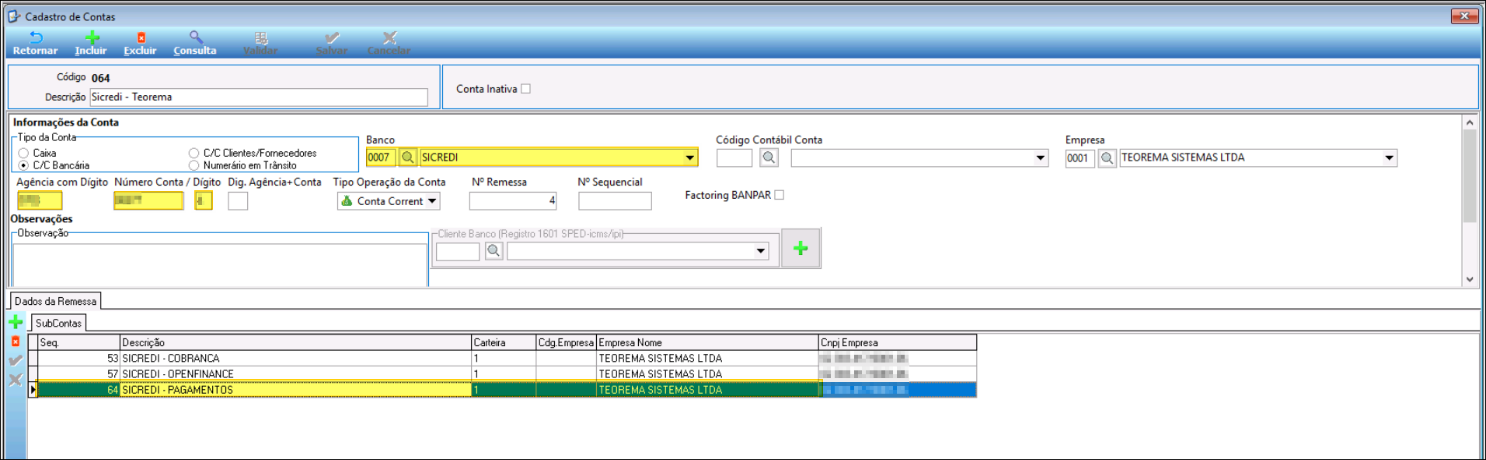1486x460 pixels.
Task: Select C/C Clientes/Fornecedores radio option
Action: coord(194,153)
